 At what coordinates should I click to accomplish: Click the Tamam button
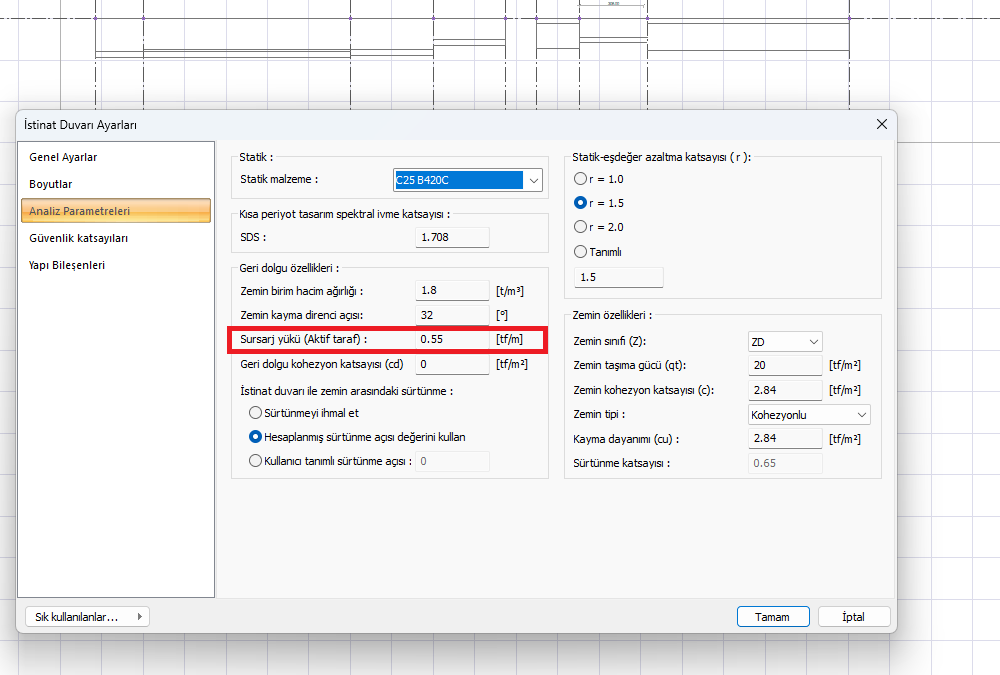coord(772,617)
